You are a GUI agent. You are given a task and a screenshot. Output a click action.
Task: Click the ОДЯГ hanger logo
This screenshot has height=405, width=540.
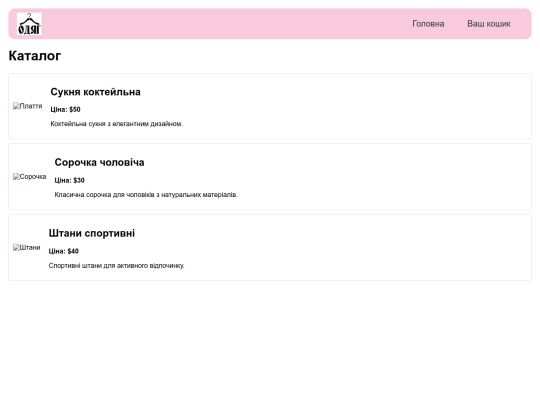[29, 24]
